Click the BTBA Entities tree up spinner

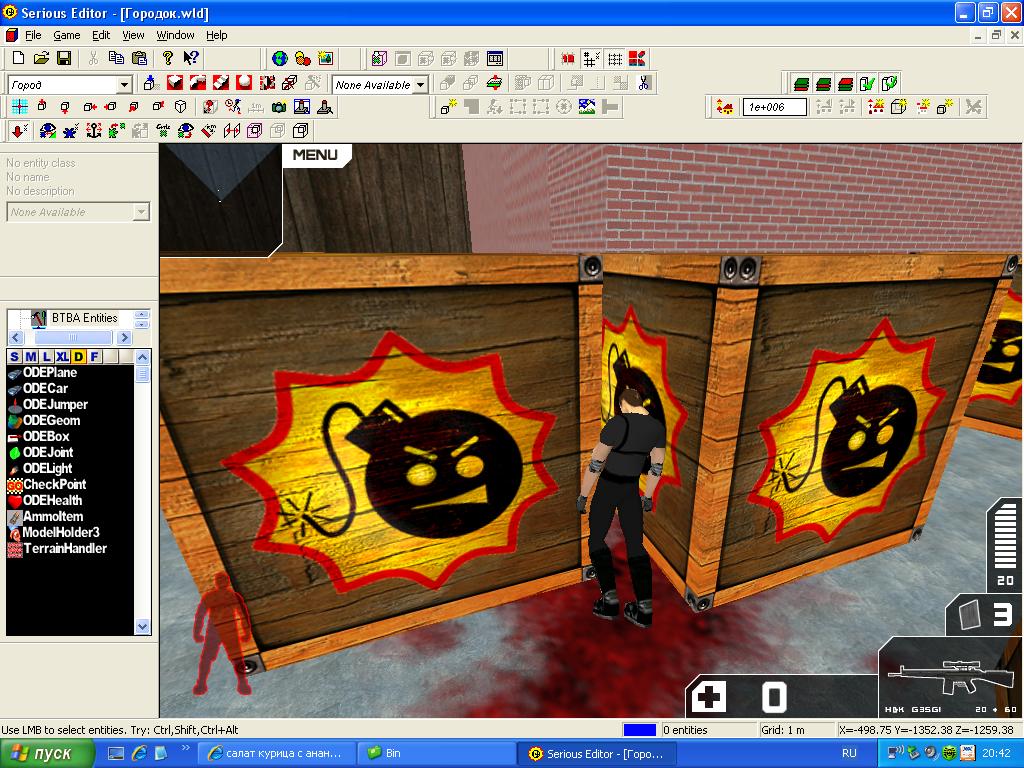(x=142, y=315)
